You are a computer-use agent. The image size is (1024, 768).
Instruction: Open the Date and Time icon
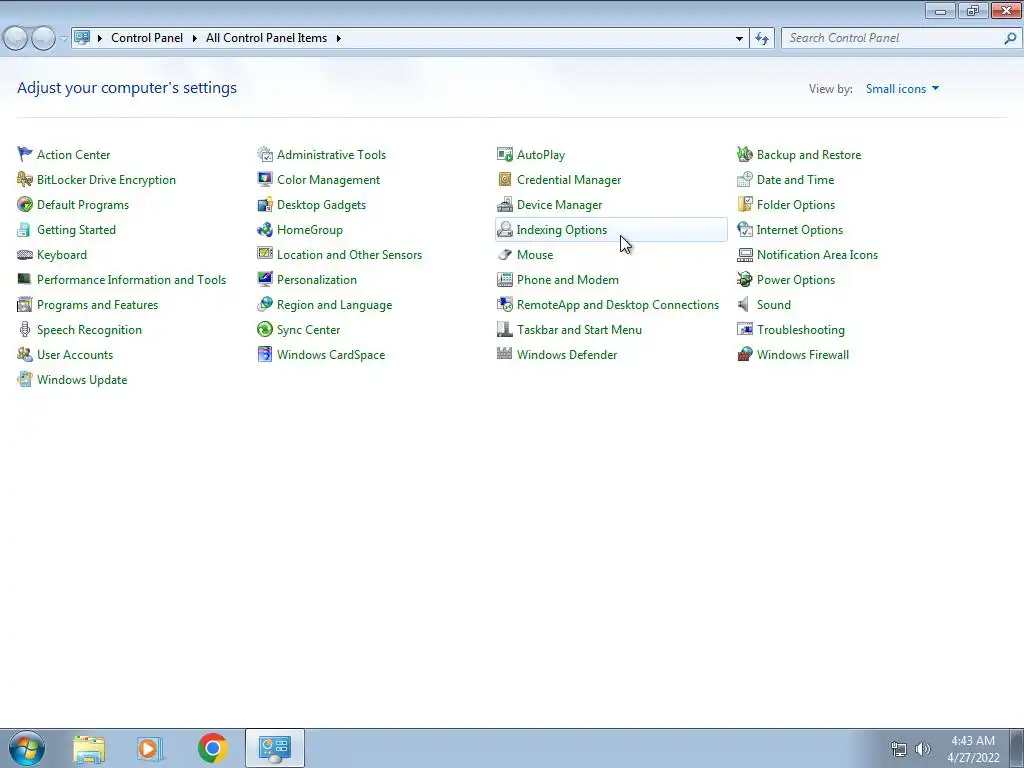[744, 179]
